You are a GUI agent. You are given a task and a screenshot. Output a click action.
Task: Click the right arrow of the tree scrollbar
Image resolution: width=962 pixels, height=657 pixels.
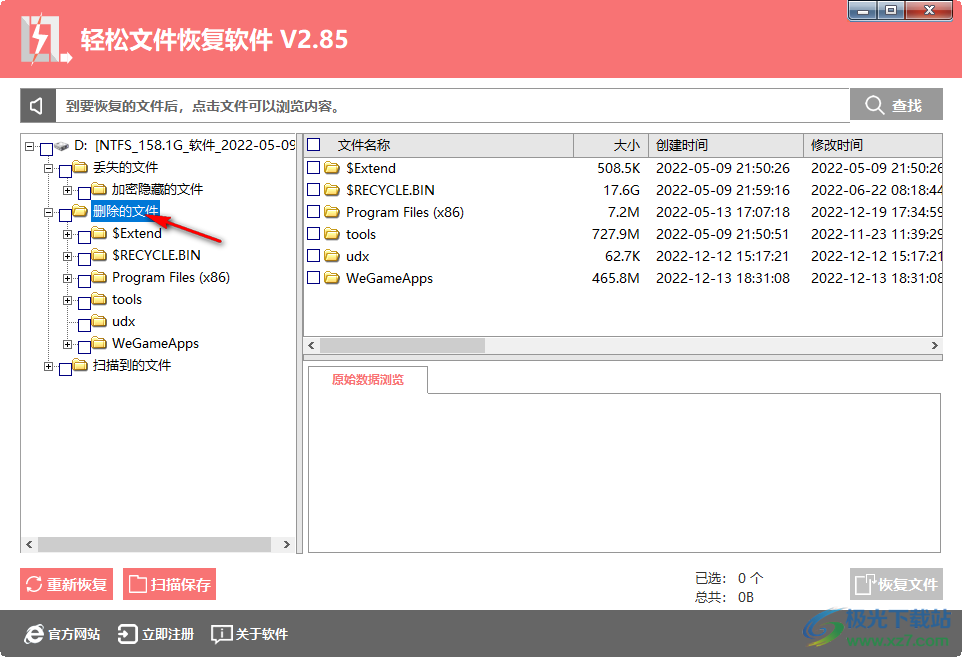(x=287, y=544)
